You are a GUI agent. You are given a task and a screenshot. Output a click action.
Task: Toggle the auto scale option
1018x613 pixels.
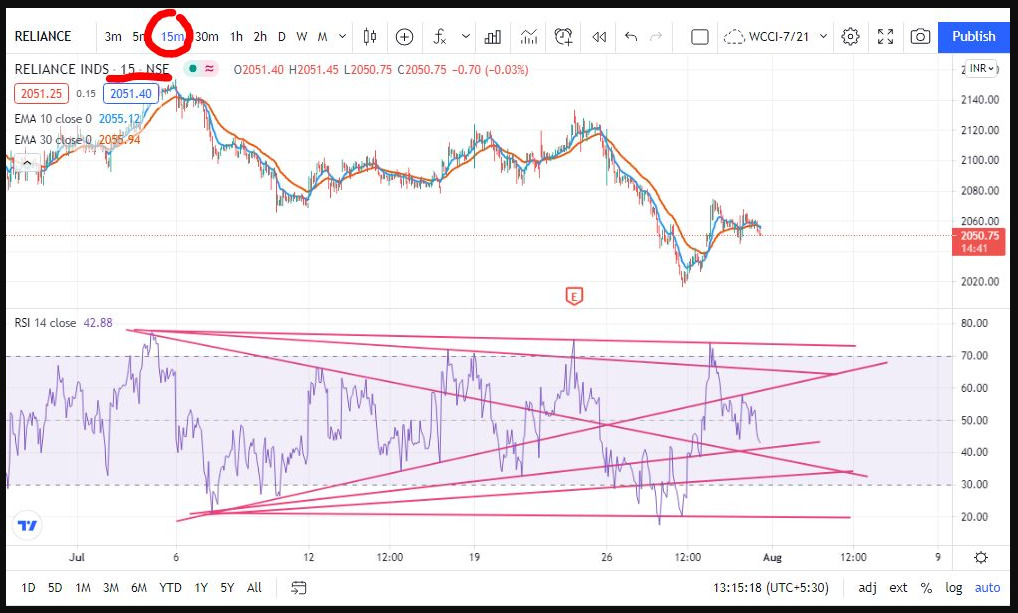point(986,587)
